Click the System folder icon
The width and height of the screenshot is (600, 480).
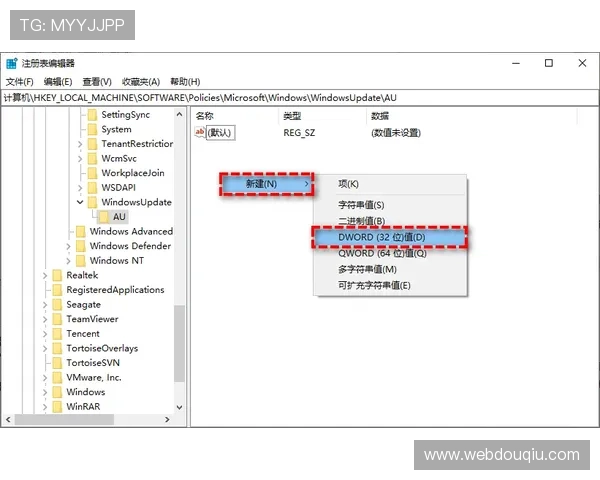[x=92, y=129]
